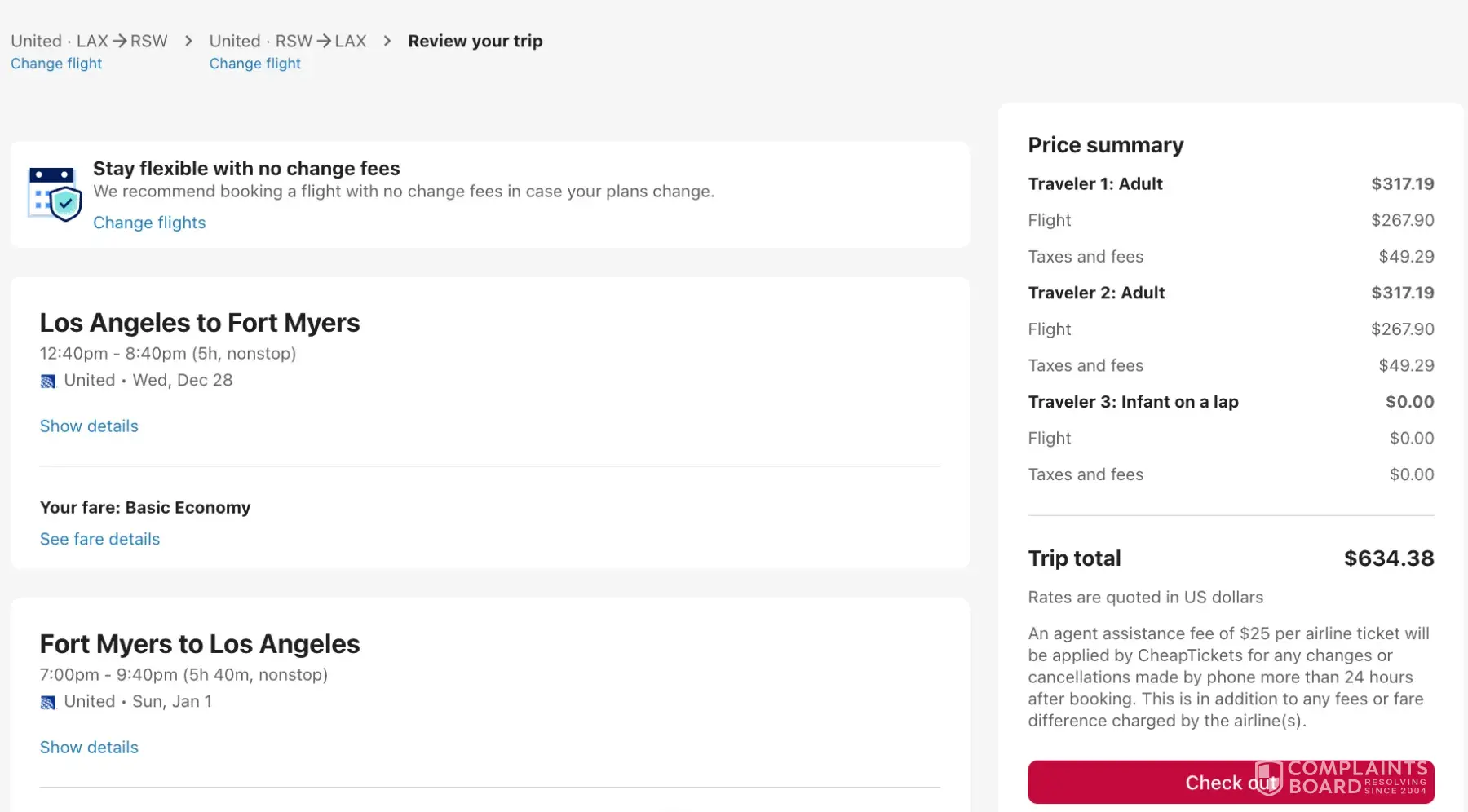Click the calendar shield flexible booking icon

[55, 194]
